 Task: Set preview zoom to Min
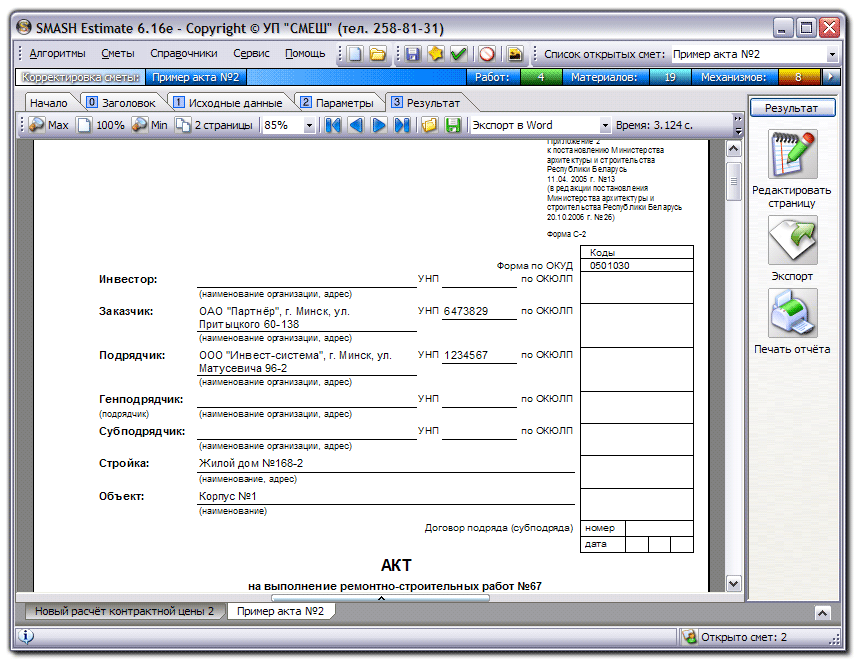click(150, 125)
